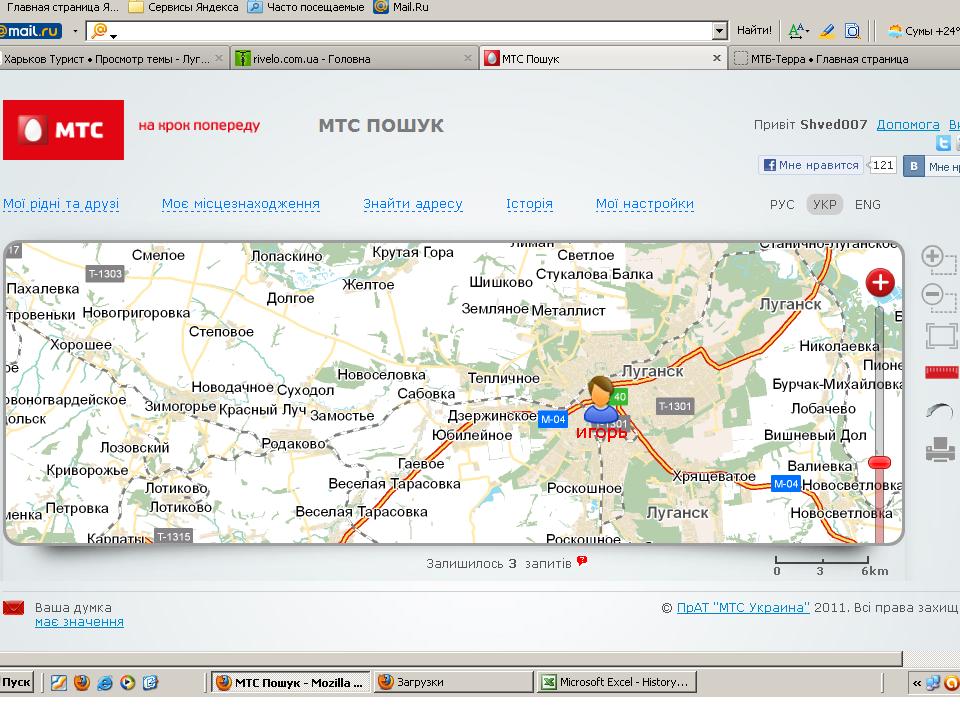Expand the Mail.ru search box dropdown
This screenshot has width=960, height=720.
tap(719, 31)
